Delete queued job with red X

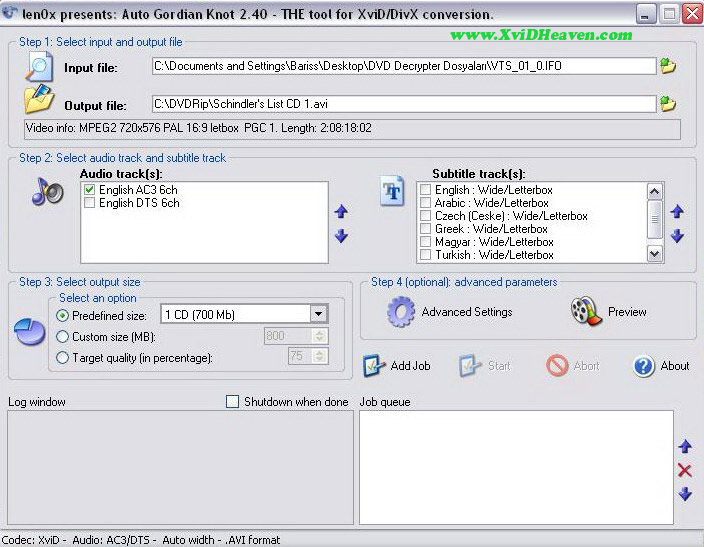pyautogui.click(x=685, y=470)
